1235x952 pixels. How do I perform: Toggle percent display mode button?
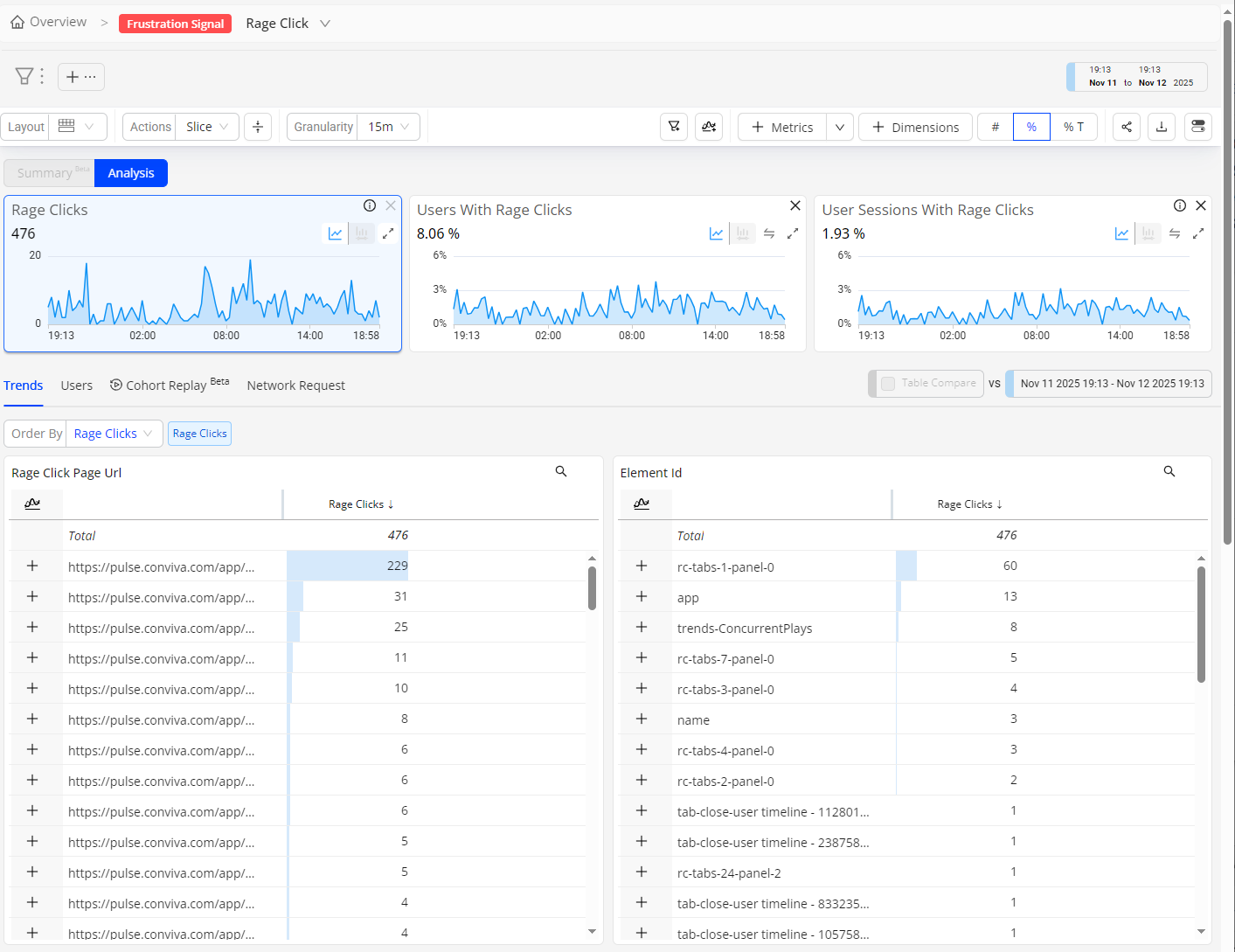(x=1031, y=127)
